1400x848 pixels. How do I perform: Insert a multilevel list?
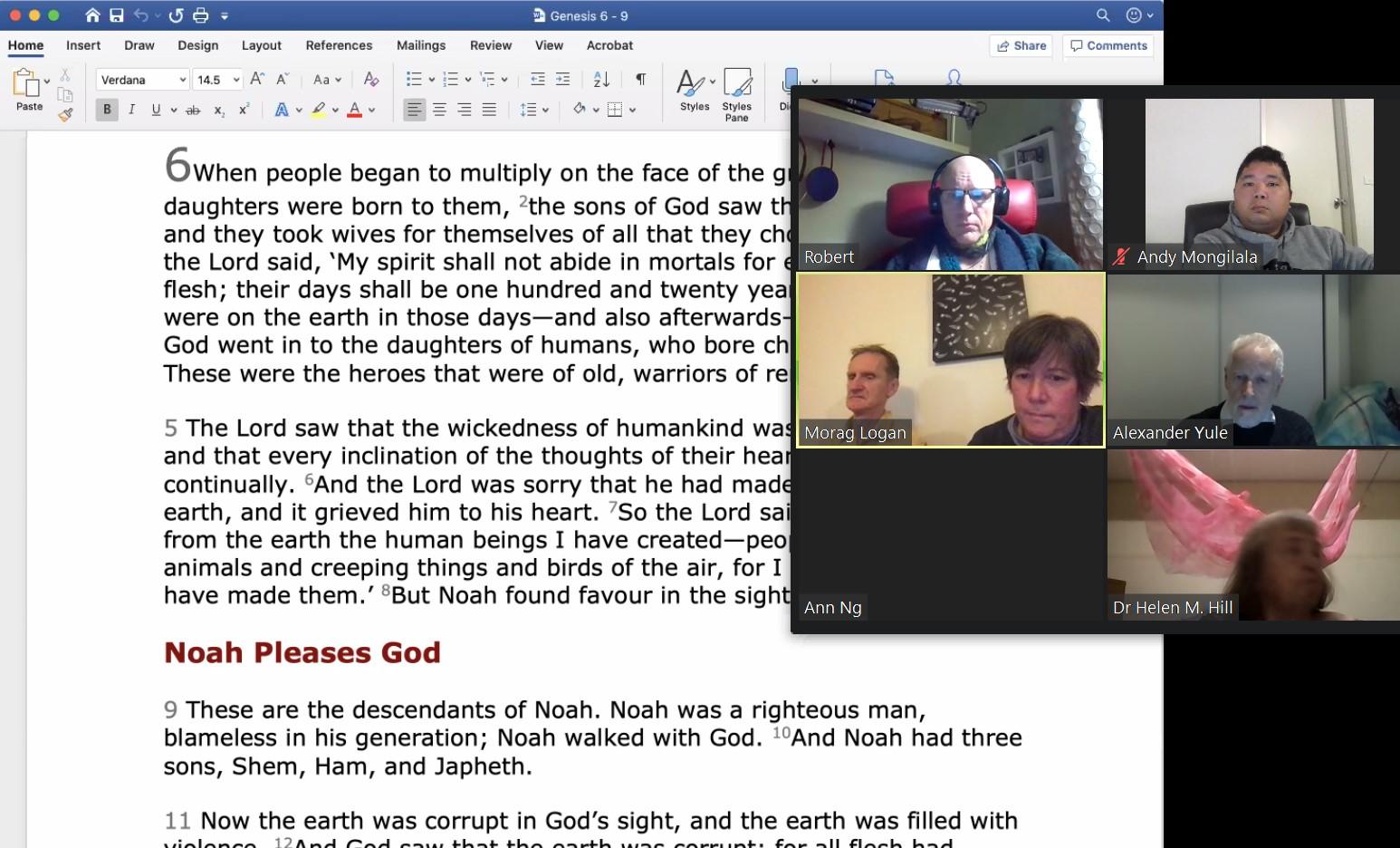pyautogui.click(x=487, y=80)
